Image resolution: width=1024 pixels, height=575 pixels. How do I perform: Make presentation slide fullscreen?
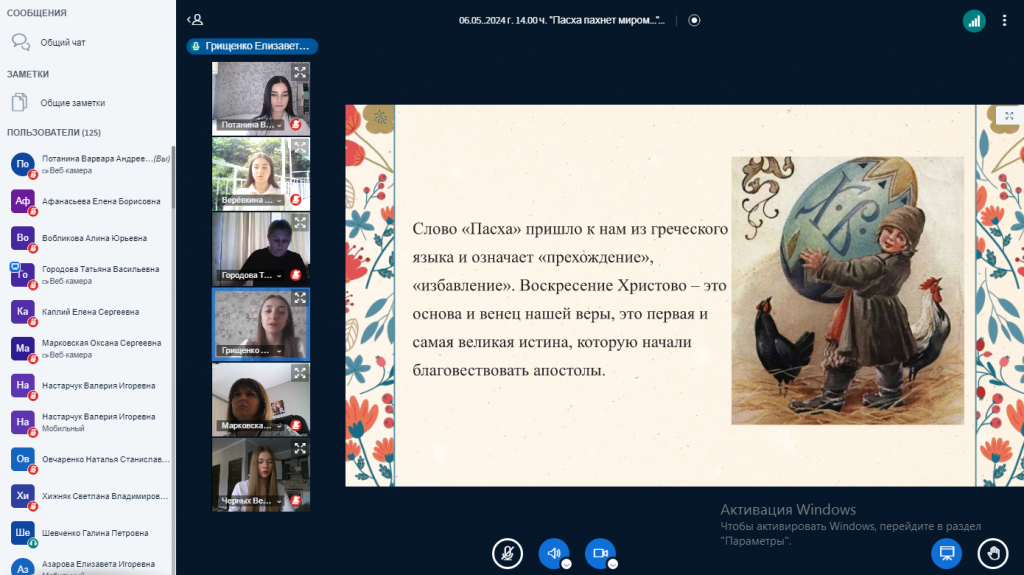point(1009,116)
